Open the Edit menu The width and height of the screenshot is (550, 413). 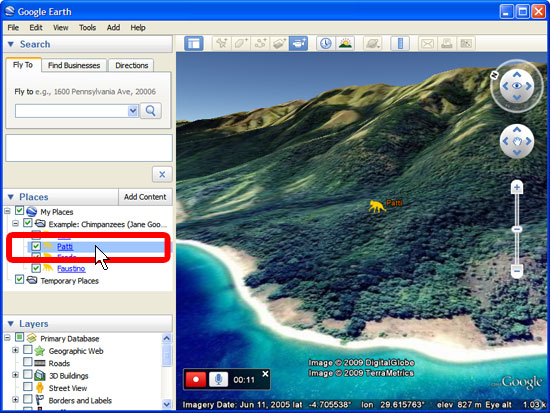pyautogui.click(x=36, y=27)
